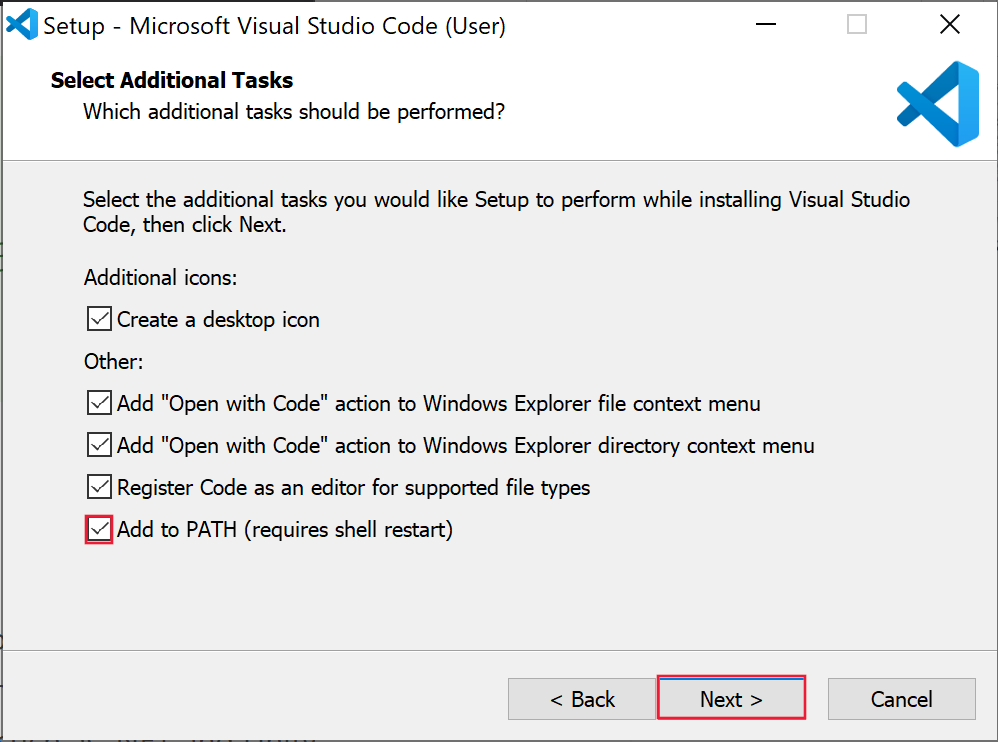Click "Which additional tasks should be performed?" text
This screenshot has height=742, width=998.
[294, 112]
